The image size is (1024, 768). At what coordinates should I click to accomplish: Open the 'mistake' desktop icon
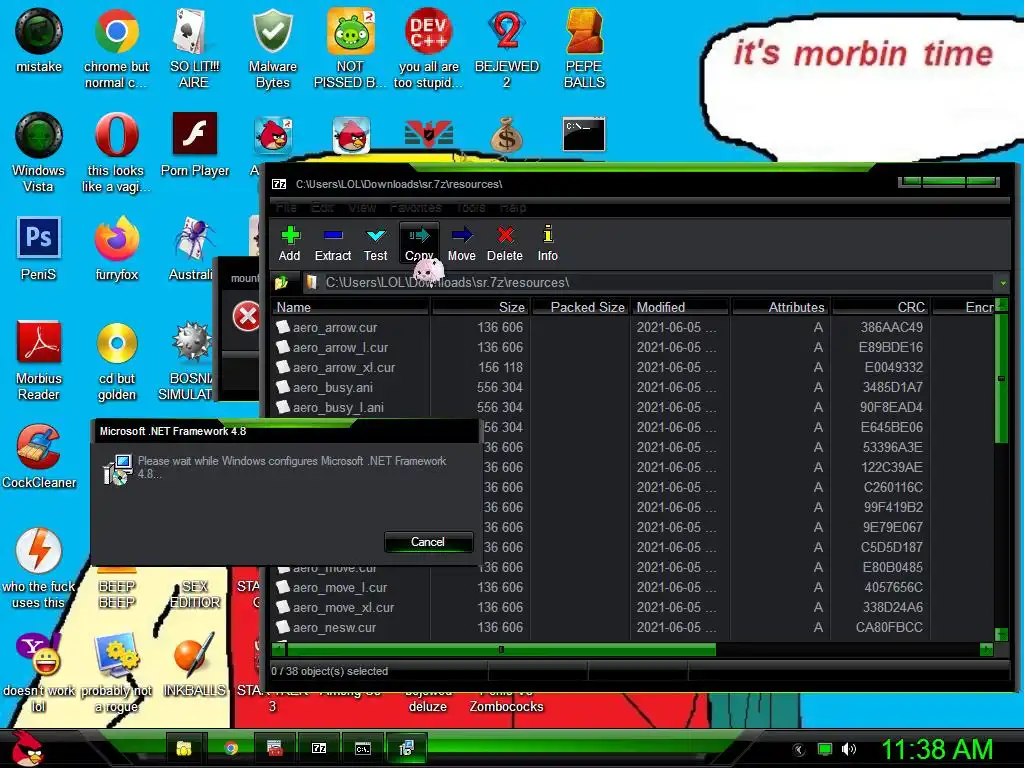[x=39, y=40]
